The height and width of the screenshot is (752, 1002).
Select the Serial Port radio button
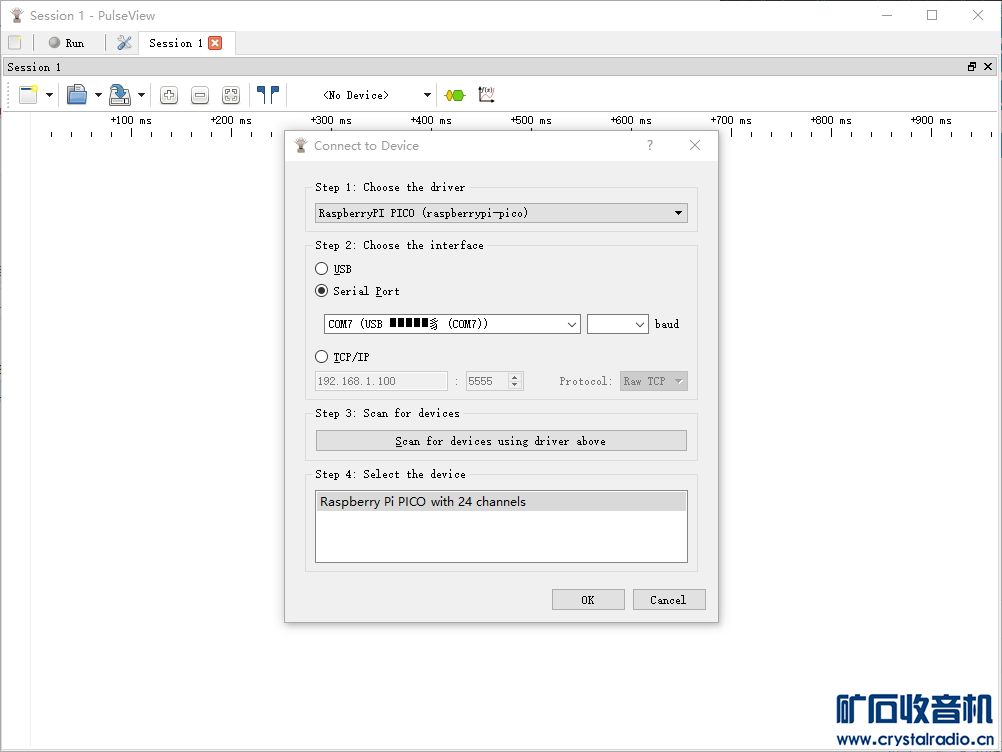[x=321, y=291]
